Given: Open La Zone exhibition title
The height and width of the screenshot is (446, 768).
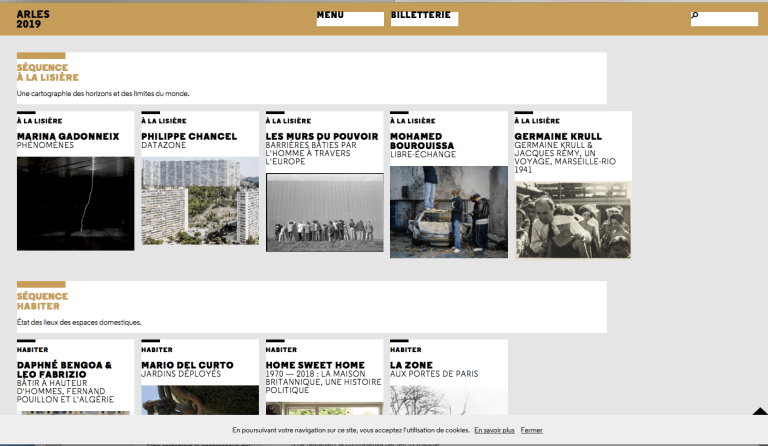Looking at the screenshot, I should pos(411,365).
